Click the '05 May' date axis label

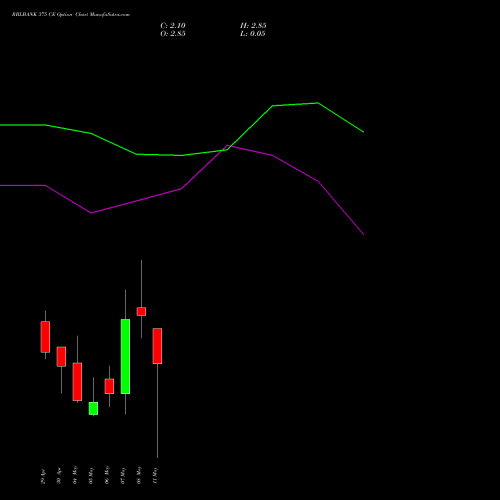coord(91,475)
